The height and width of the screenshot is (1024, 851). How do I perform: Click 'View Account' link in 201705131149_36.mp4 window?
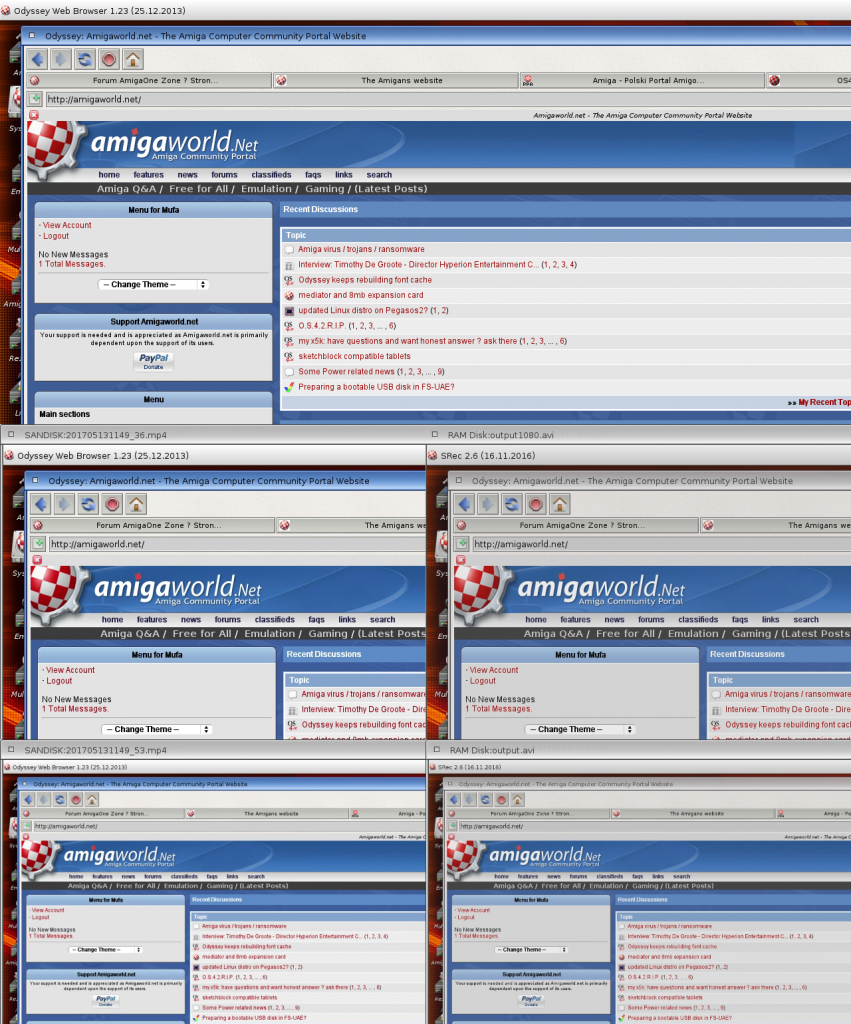pos(71,670)
